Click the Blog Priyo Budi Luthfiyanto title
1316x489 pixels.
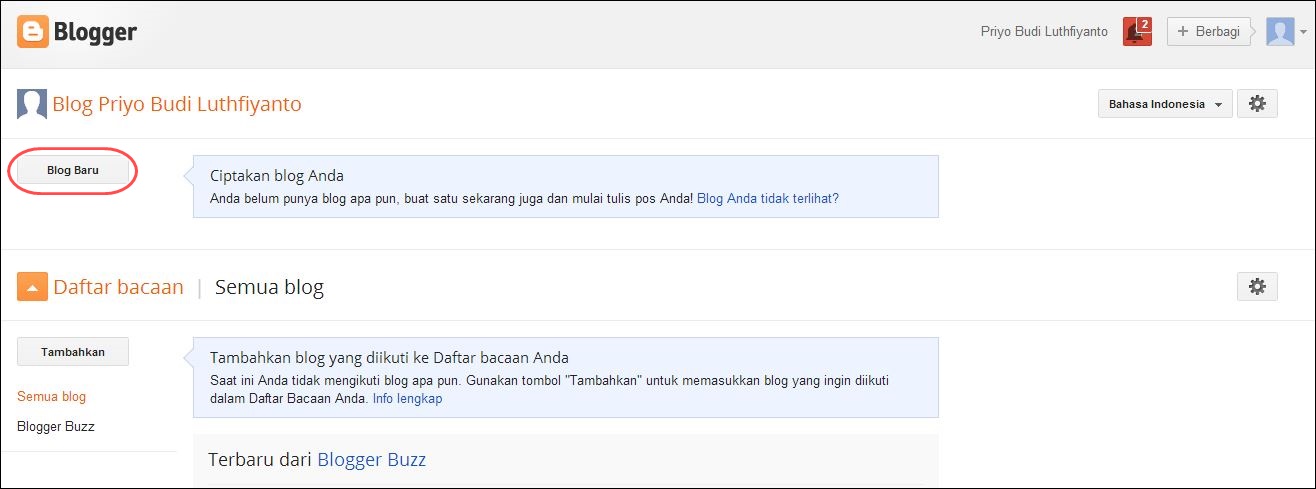pos(177,104)
